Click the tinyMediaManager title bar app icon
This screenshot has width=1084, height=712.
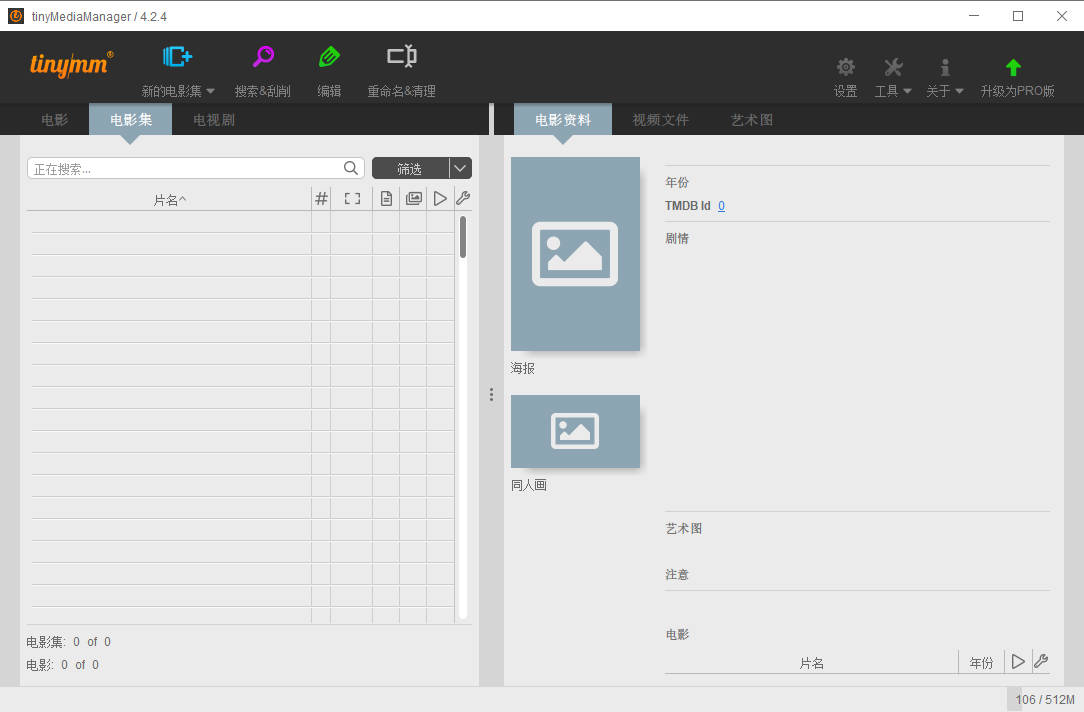pyautogui.click(x=16, y=16)
